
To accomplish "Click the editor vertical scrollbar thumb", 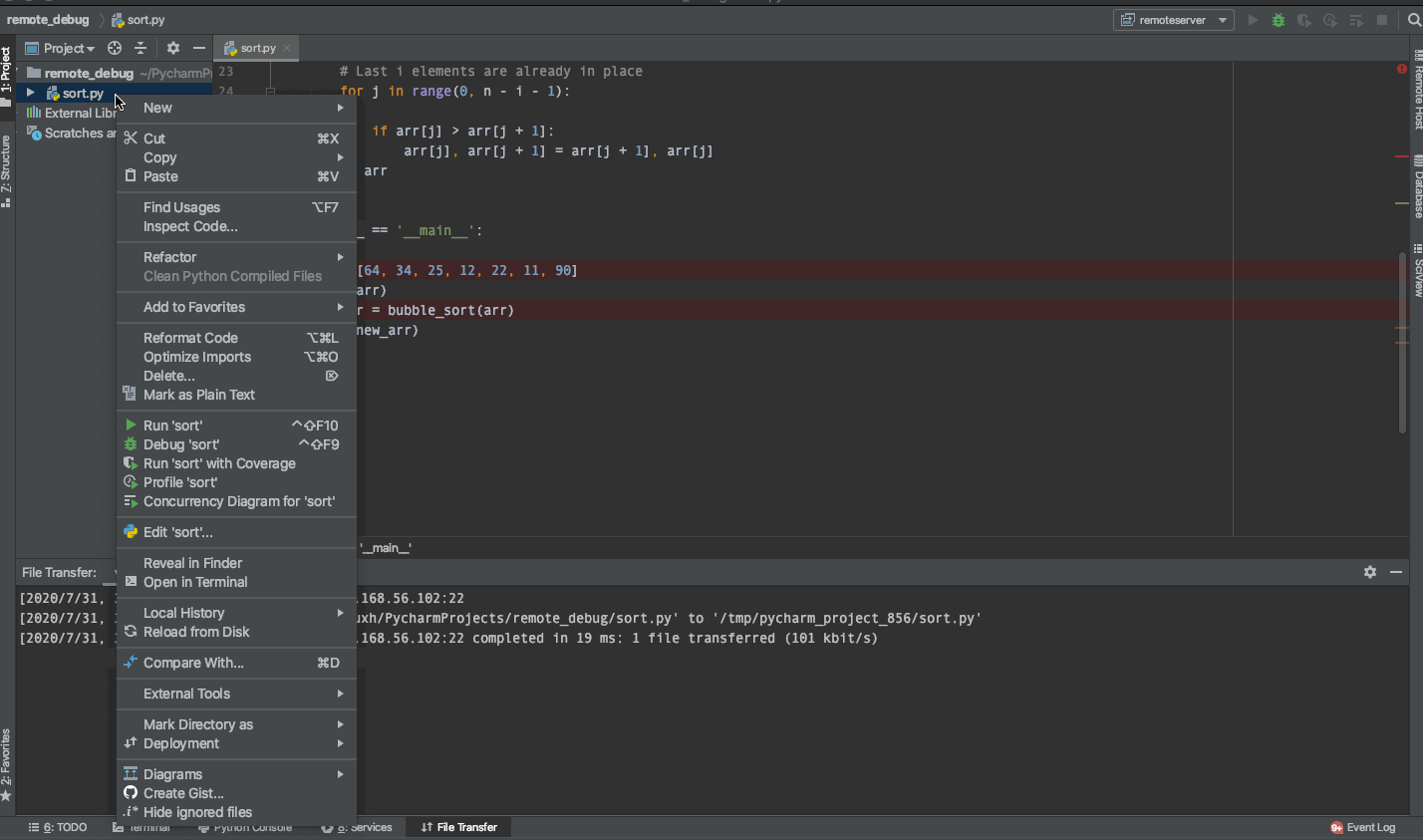I will coord(1402,344).
